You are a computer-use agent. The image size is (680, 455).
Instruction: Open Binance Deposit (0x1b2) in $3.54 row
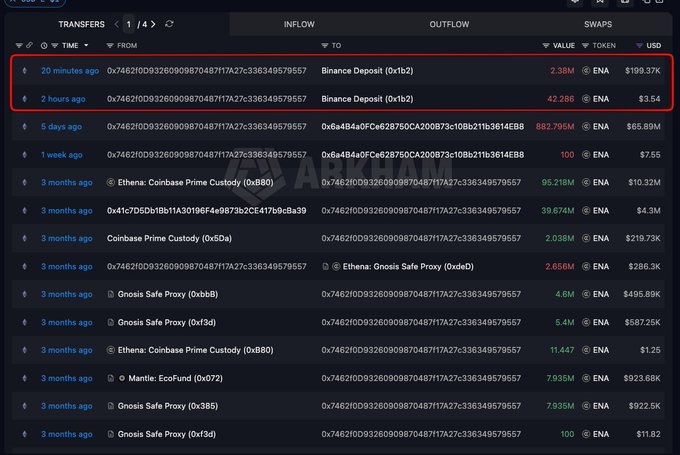point(367,99)
